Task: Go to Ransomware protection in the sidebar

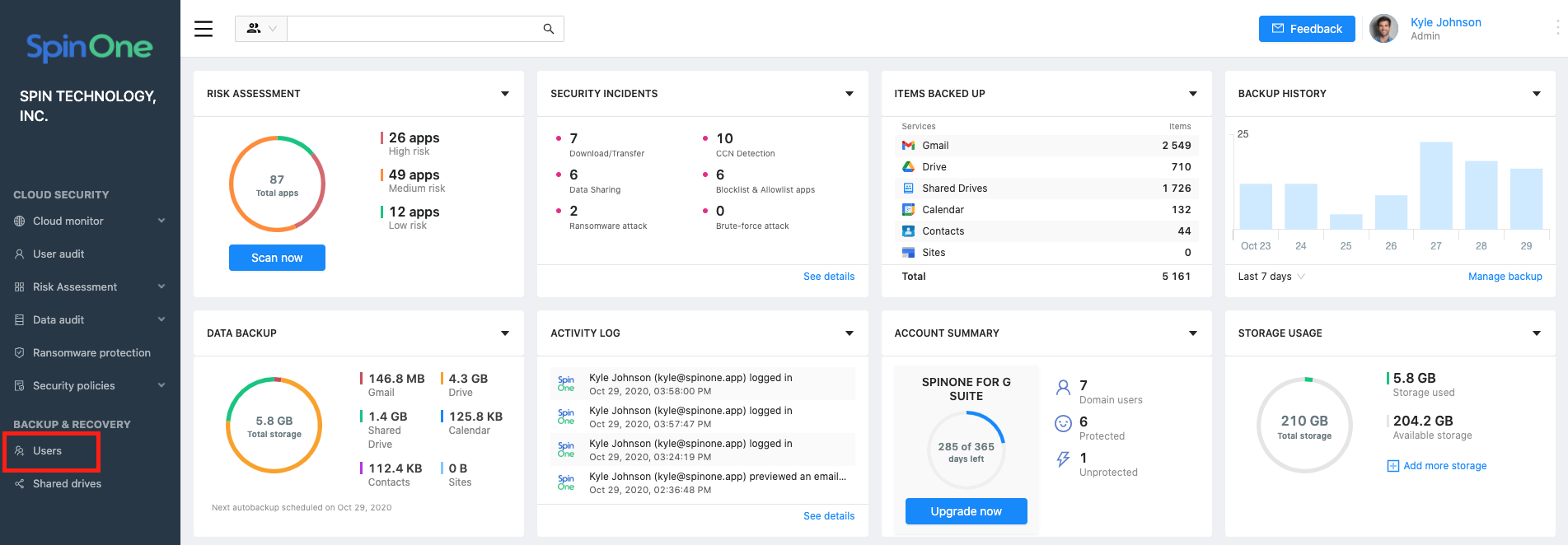Action: coord(91,353)
